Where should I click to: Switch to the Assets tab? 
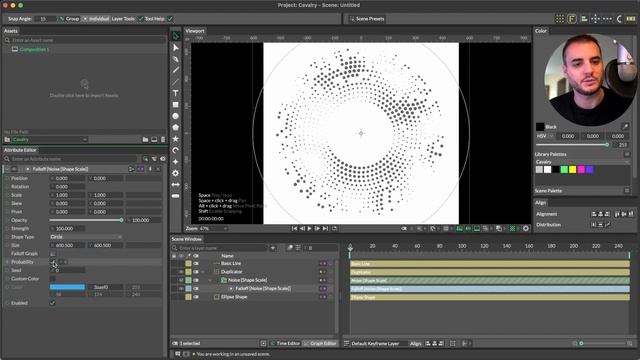pos(11,31)
